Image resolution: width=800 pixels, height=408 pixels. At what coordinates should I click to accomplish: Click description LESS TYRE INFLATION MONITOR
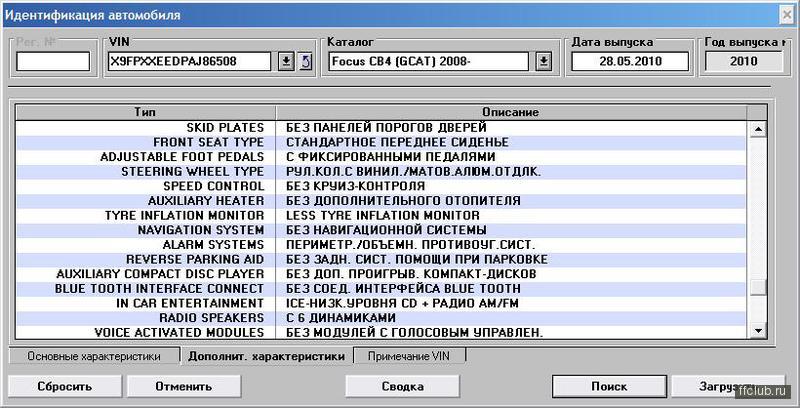coord(383,216)
